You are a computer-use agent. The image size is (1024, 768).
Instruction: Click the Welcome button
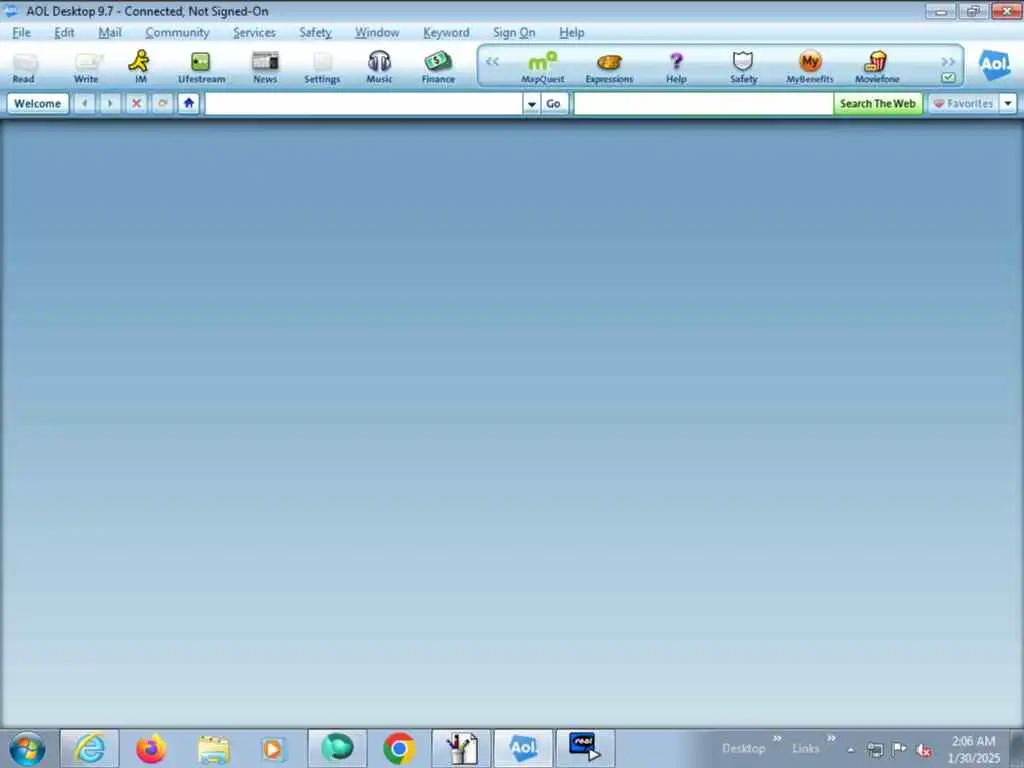click(38, 104)
